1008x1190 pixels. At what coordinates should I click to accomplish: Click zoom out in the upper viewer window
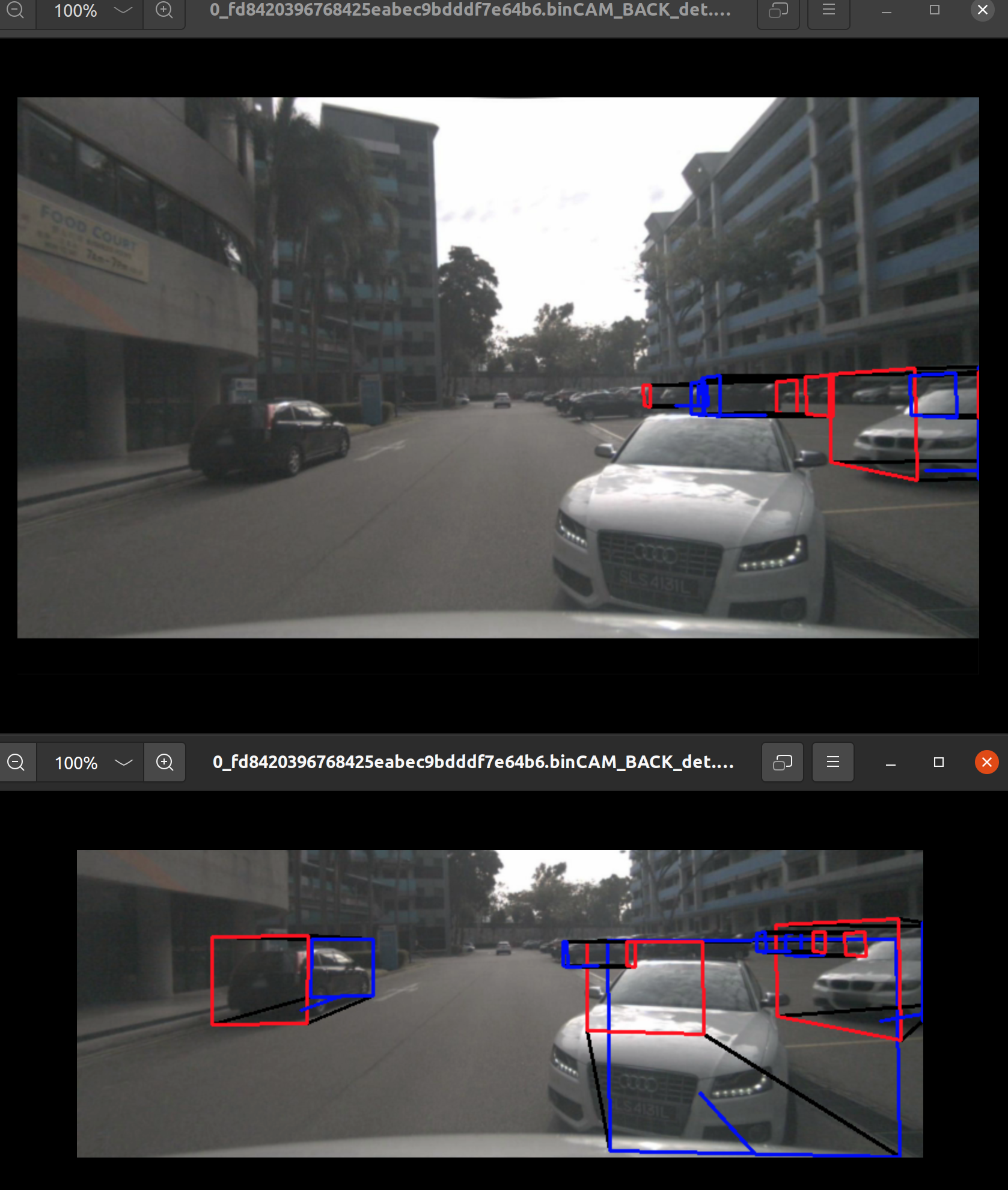pyautogui.click(x=15, y=10)
